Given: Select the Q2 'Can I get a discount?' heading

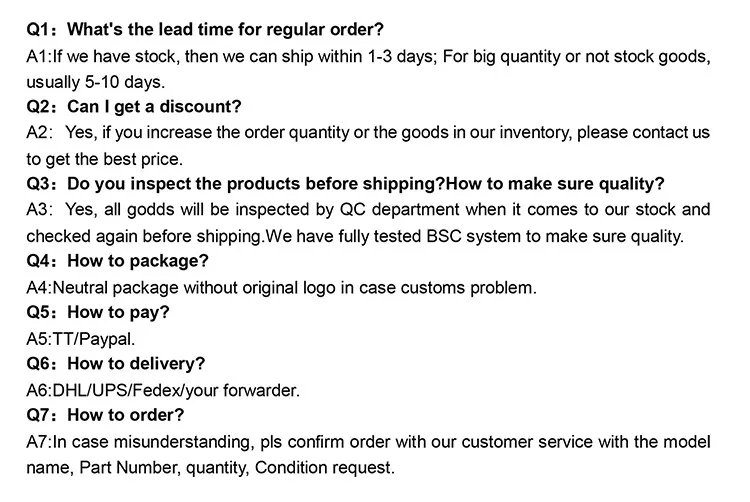Looking at the screenshot, I should pyautogui.click(x=134, y=107).
